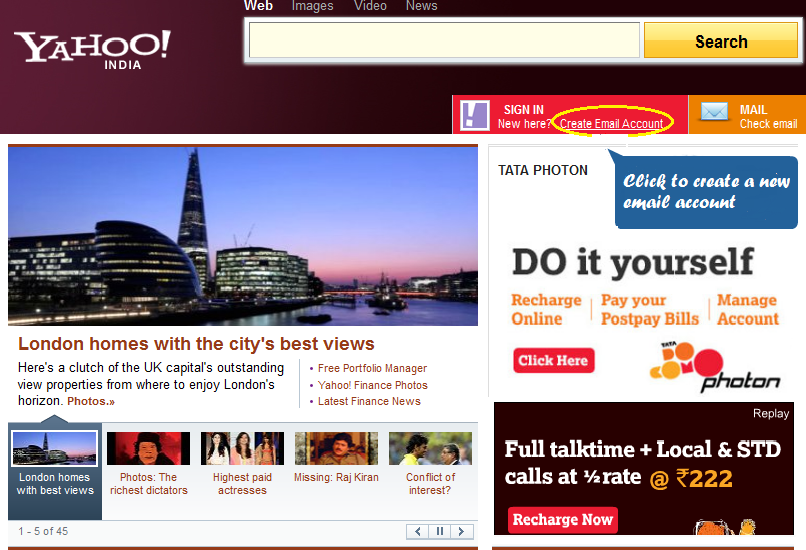Image resolution: width=806 pixels, height=550 pixels.
Task: Click Manage Account in Photon ad
Action: click(x=748, y=309)
